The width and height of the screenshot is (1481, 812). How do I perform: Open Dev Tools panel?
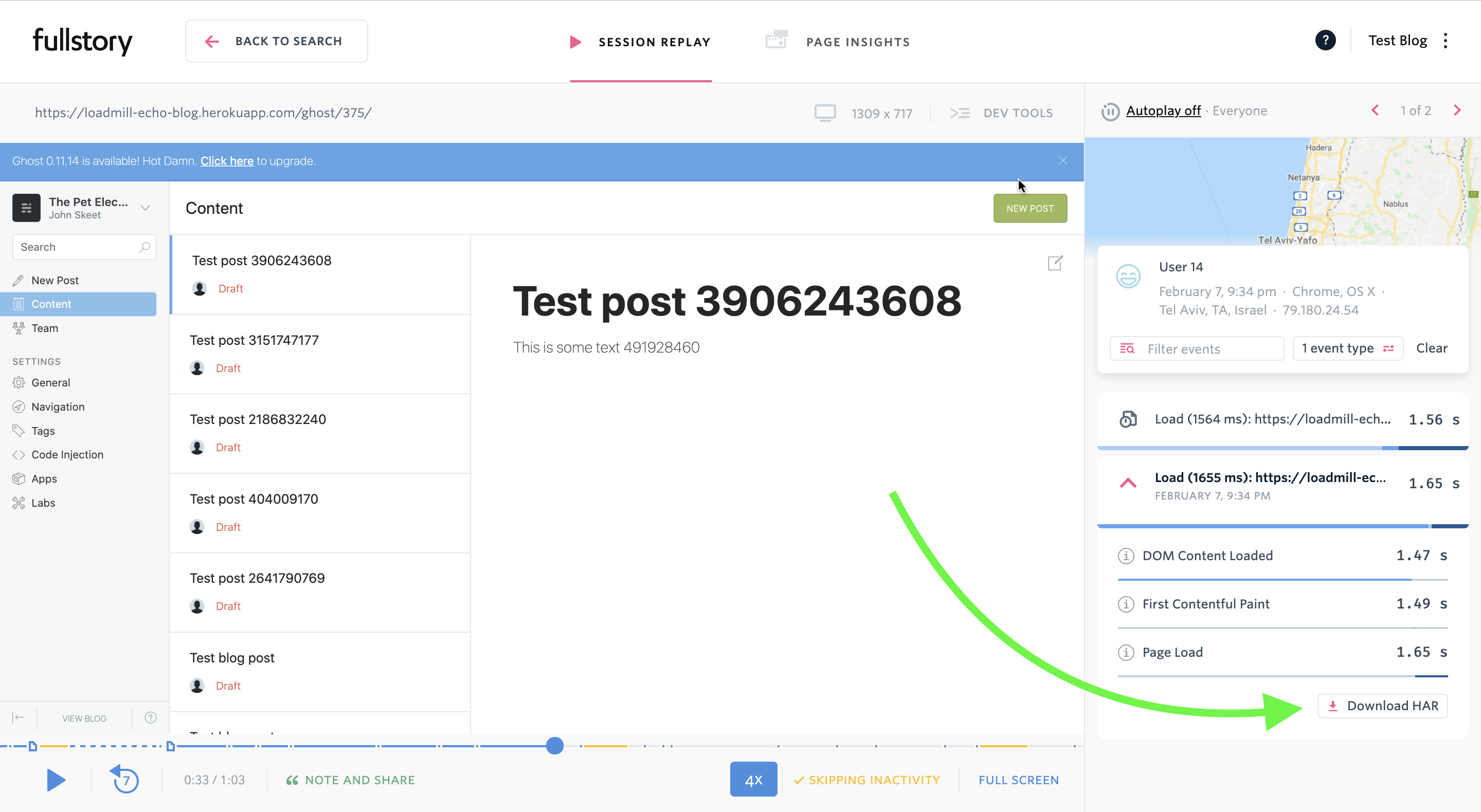[x=1001, y=113]
